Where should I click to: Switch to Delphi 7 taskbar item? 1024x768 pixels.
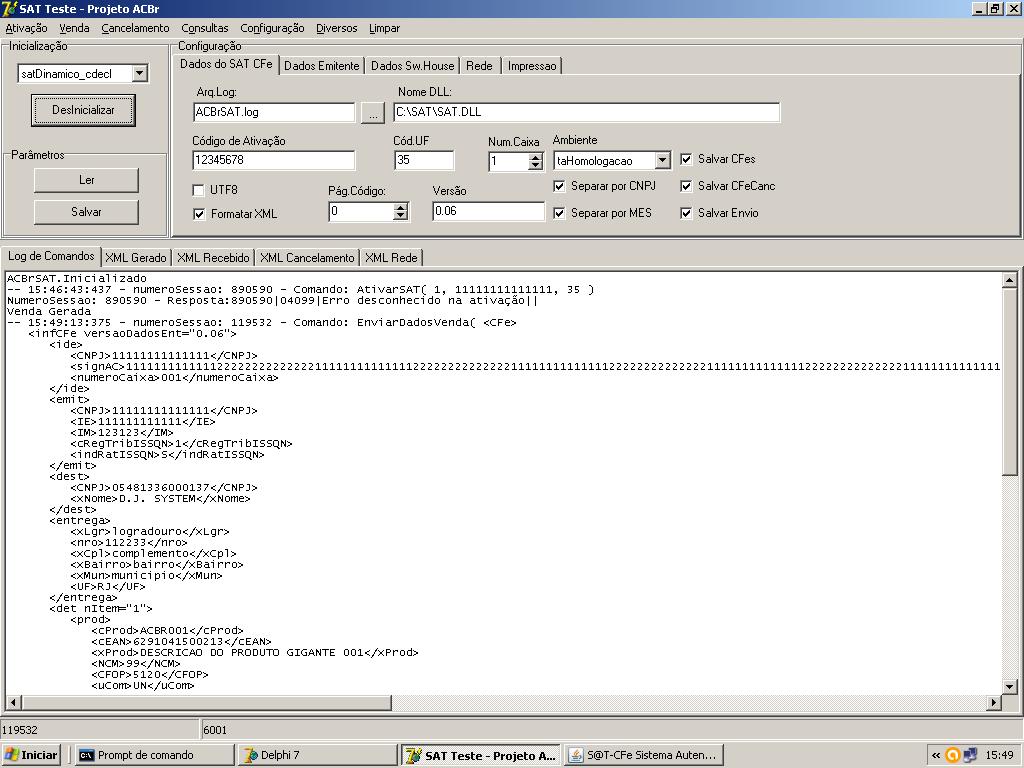click(x=317, y=755)
